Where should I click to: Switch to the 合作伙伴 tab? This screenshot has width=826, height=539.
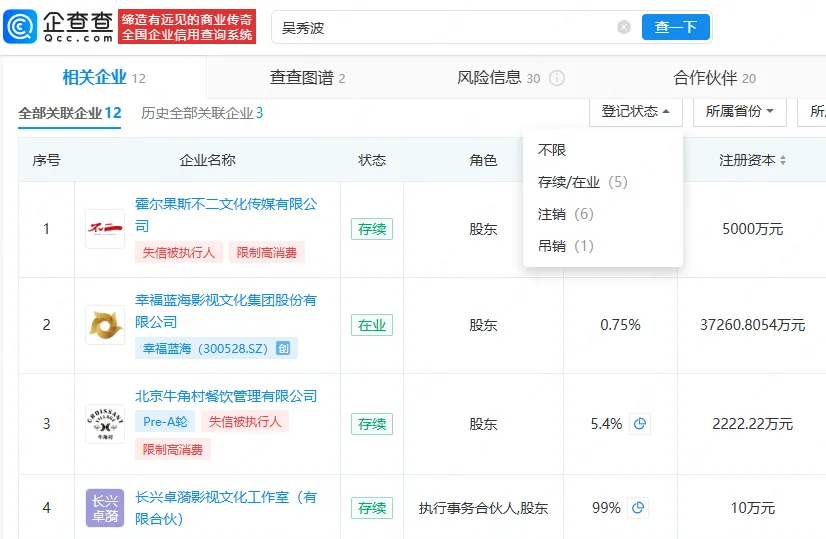(714, 78)
